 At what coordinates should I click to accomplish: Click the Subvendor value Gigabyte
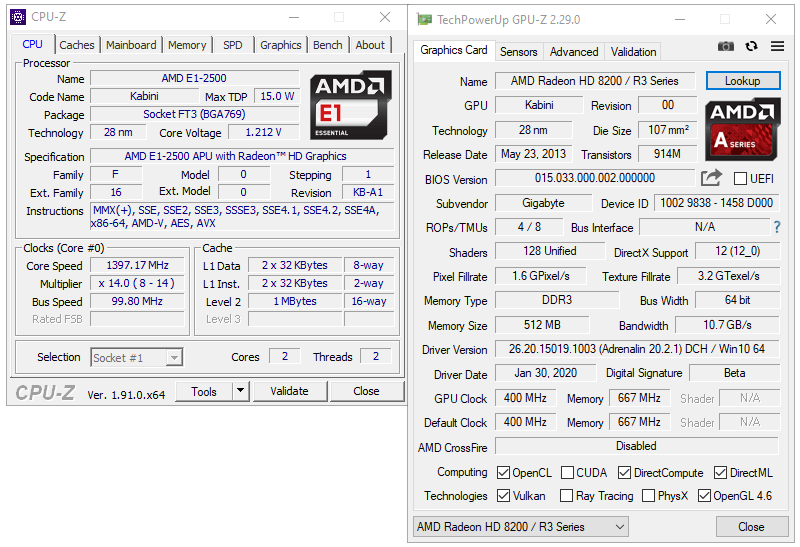coord(543,203)
